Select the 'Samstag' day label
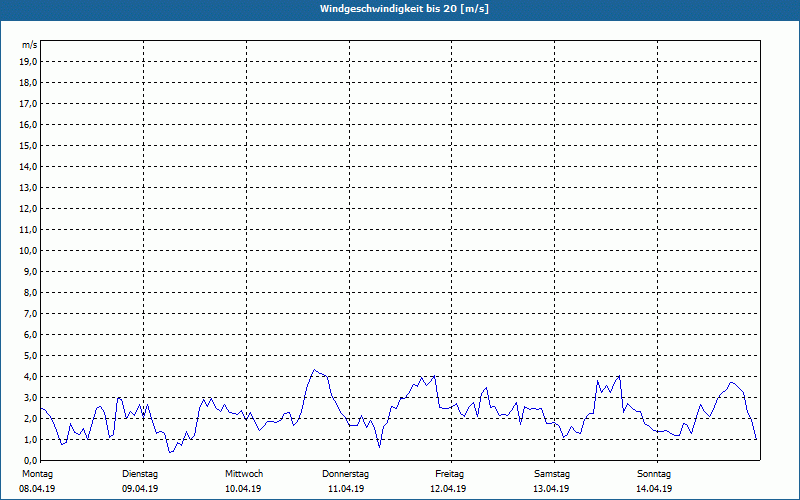This screenshot has height=500, width=800. 552,474
